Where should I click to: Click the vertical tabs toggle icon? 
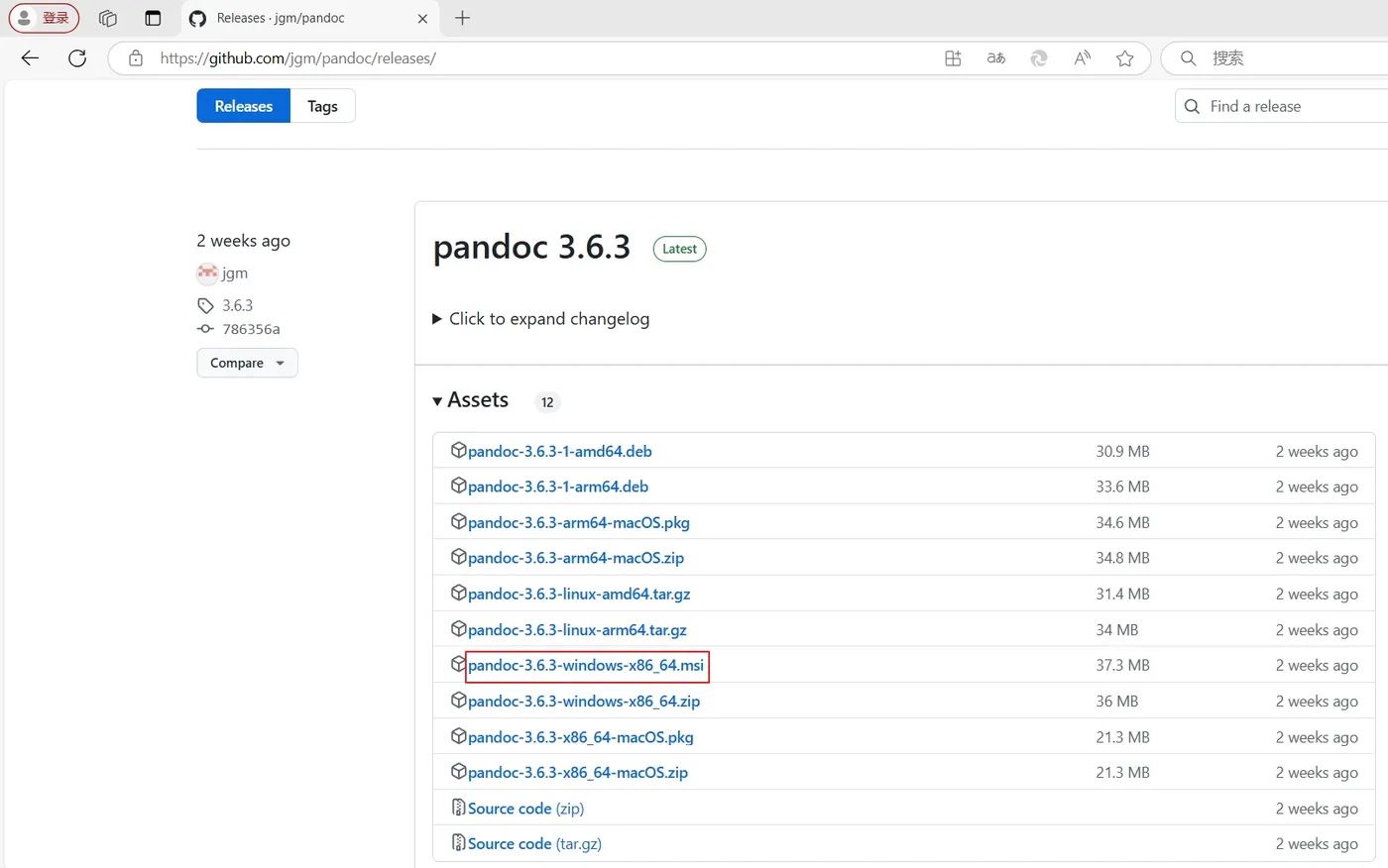153,18
